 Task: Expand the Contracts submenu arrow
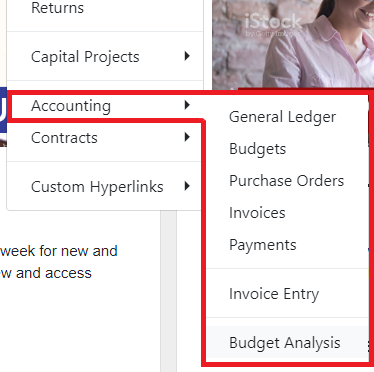tap(187, 137)
